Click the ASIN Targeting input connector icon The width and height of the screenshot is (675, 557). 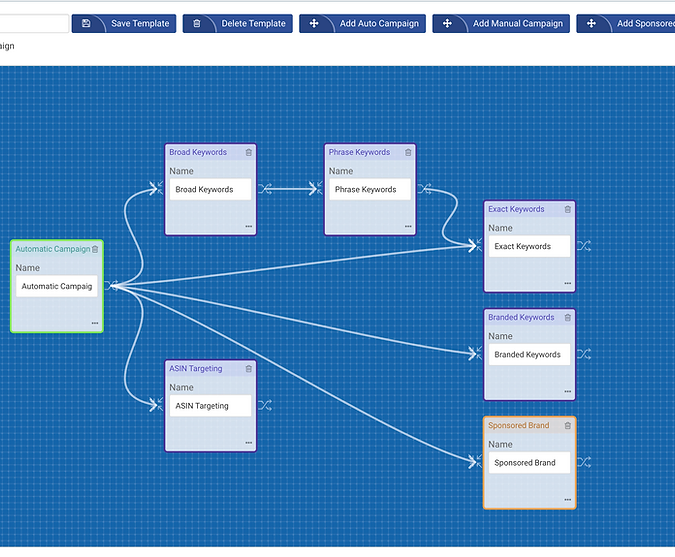160,405
